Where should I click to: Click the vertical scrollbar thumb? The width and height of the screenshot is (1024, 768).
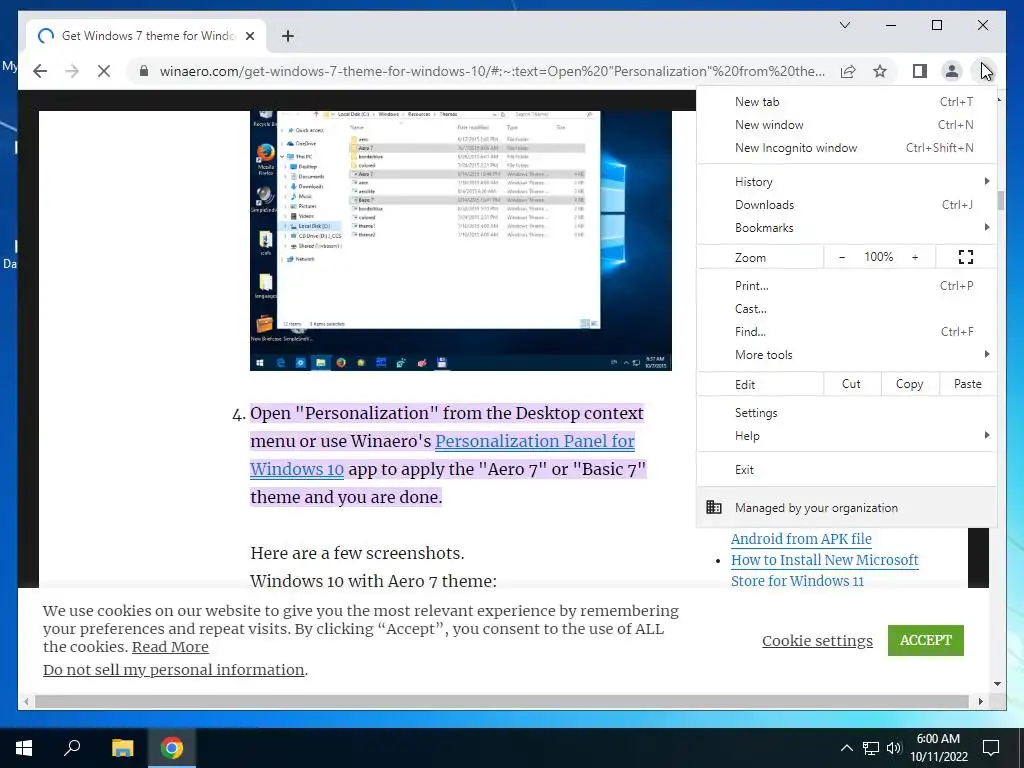[1000, 200]
